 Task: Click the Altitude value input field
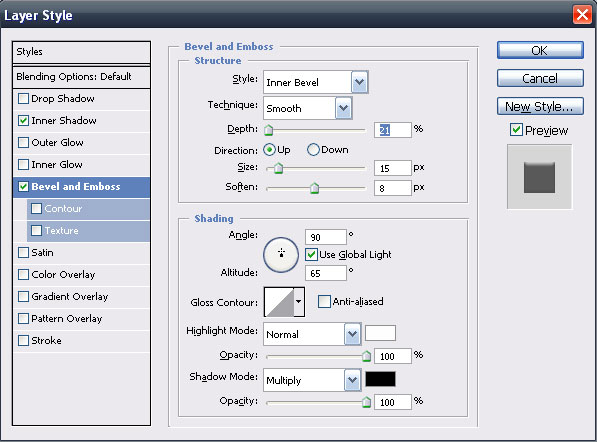point(326,273)
